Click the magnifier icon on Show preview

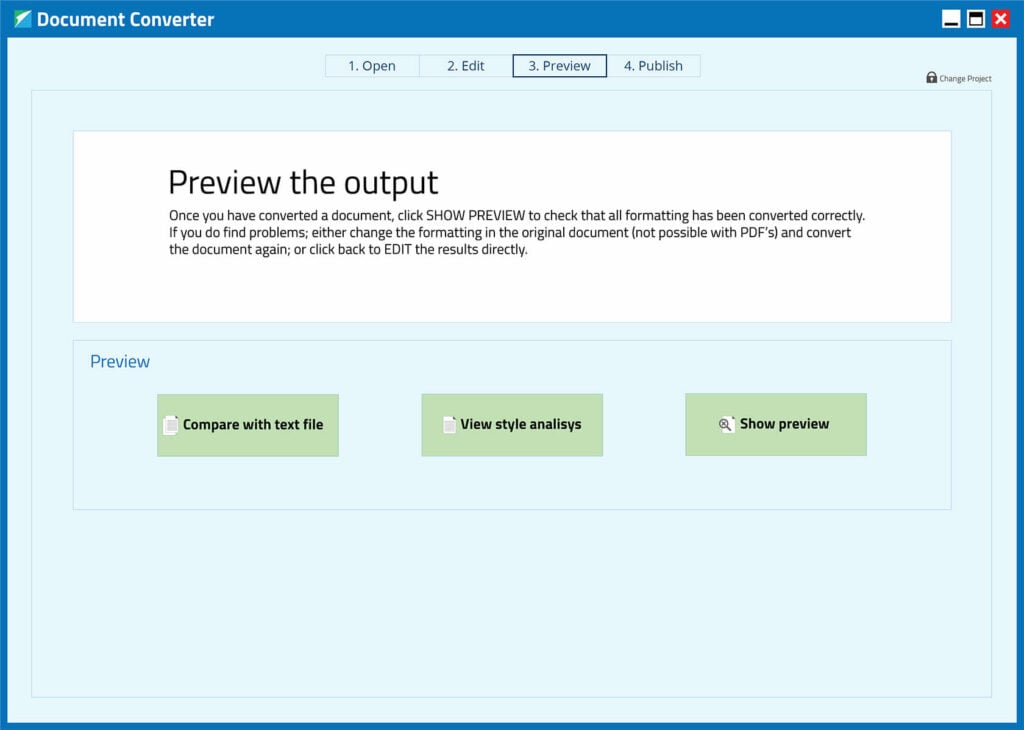726,424
